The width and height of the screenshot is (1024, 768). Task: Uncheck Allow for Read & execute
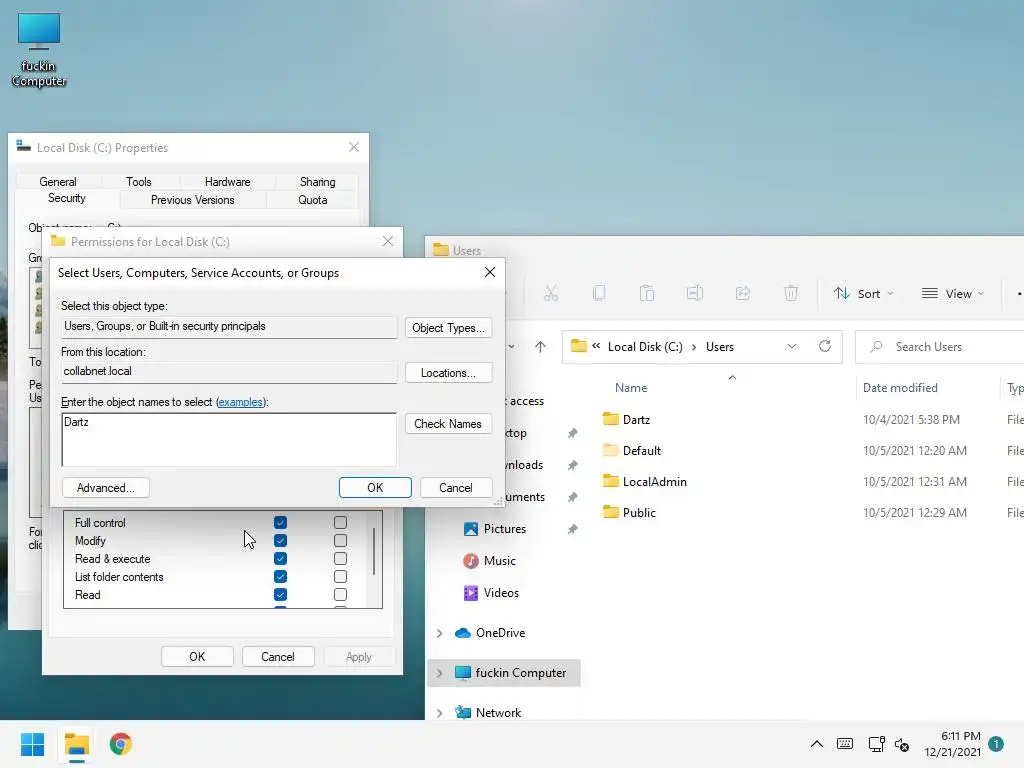coord(280,558)
